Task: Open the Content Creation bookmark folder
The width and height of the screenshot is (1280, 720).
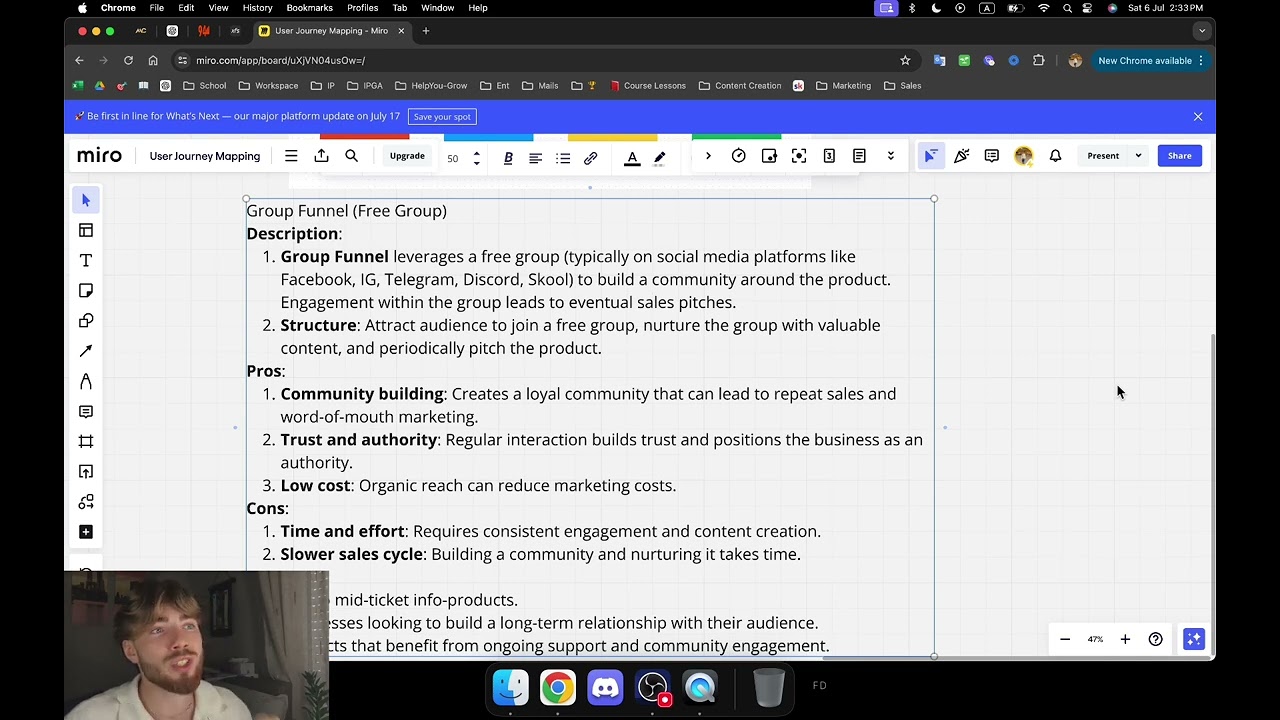Action: pos(740,86)
